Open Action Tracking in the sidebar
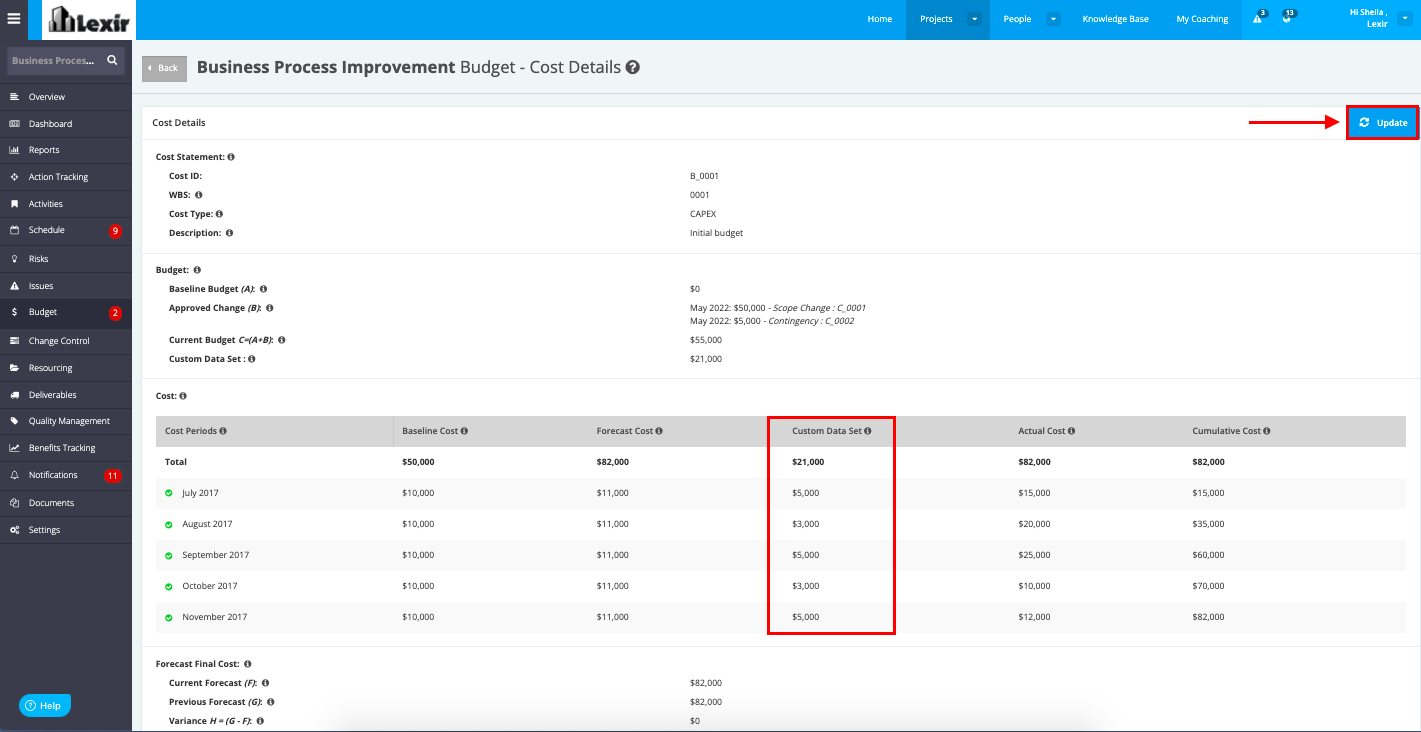The image size is (1421, 732). point(66,177)
